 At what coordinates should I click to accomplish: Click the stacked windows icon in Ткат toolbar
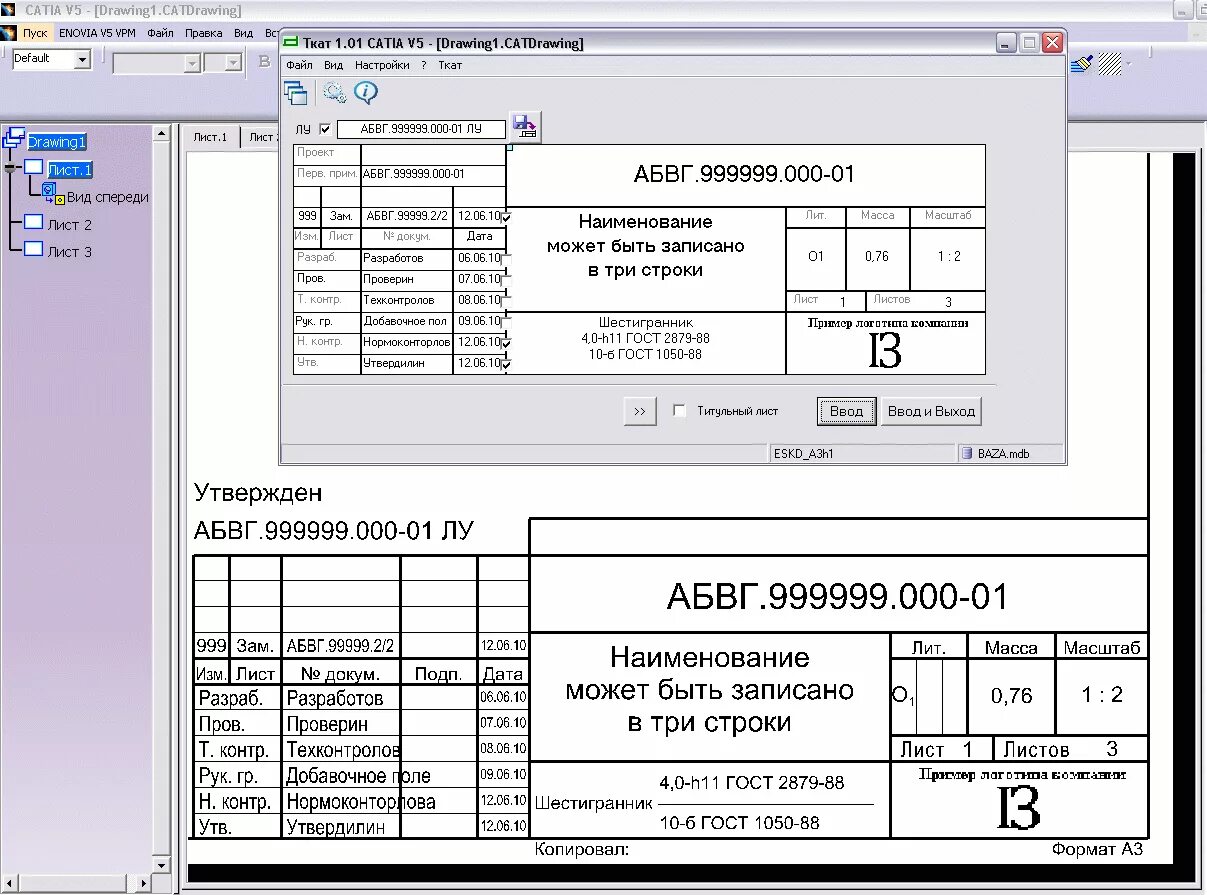pos(296,93)
